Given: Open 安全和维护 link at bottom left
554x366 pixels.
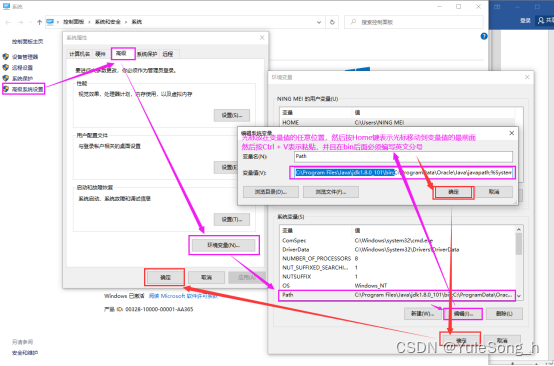Looking at the screenshot, I should point(25,353).
